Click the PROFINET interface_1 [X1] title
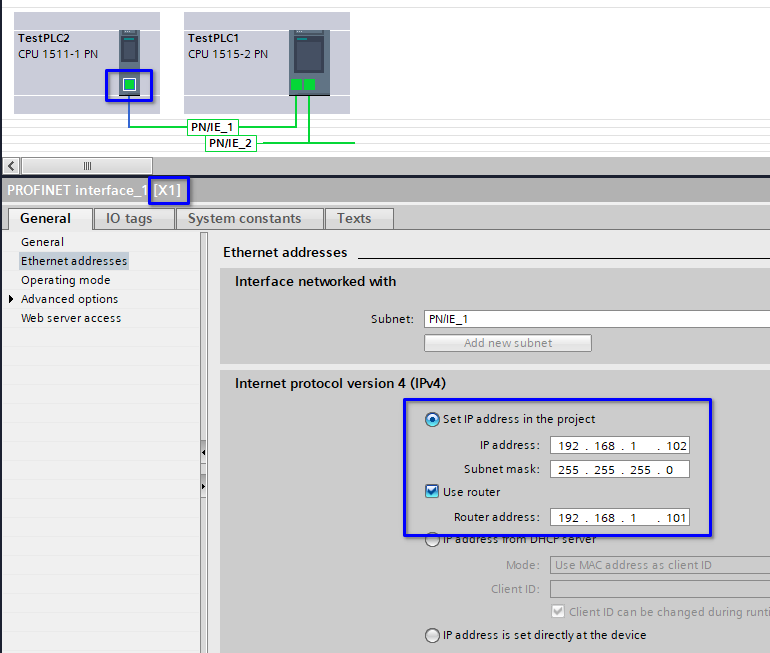The image size is (770, 653). point(94,190)
